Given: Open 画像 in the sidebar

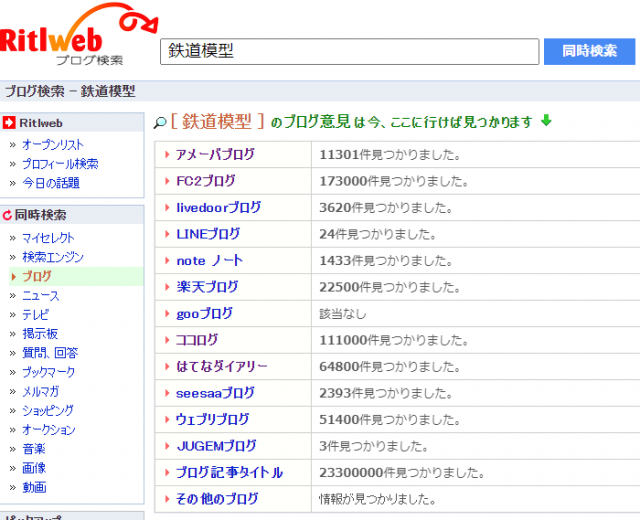Looking at the screenshot, I should click(x=34, y=468).
